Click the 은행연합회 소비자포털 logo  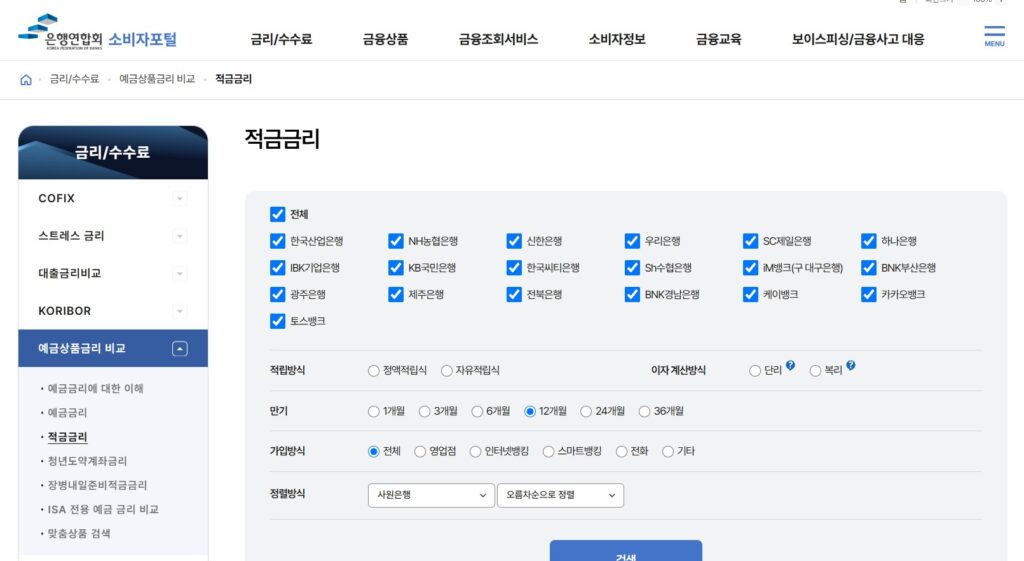[x=97, y=33]
